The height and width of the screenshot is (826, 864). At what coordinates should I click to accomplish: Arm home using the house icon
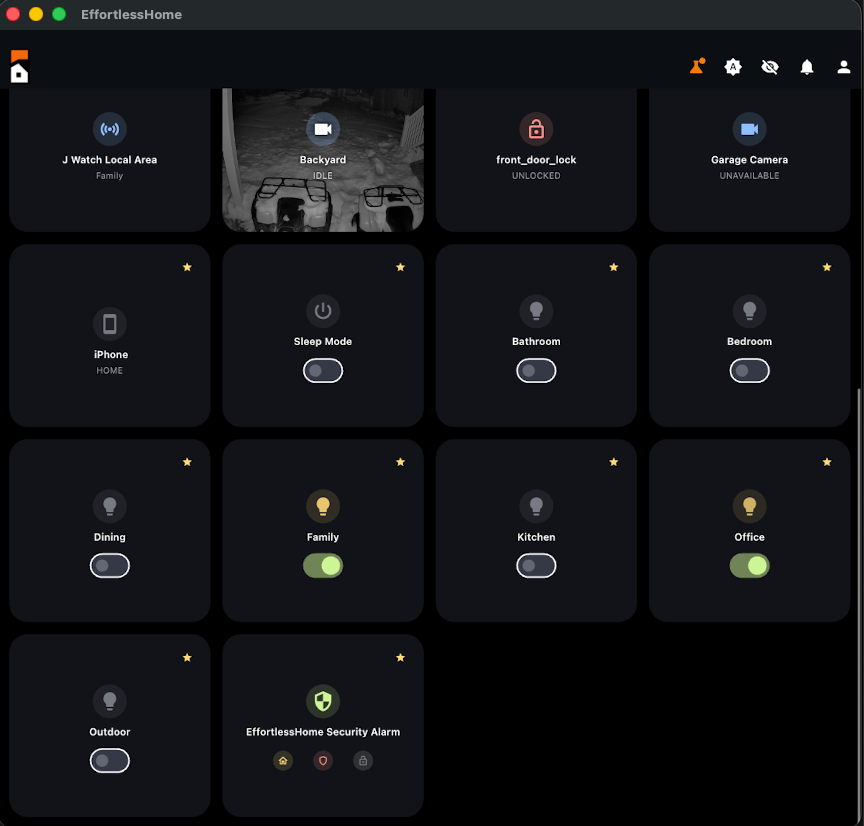click(283, 760)
